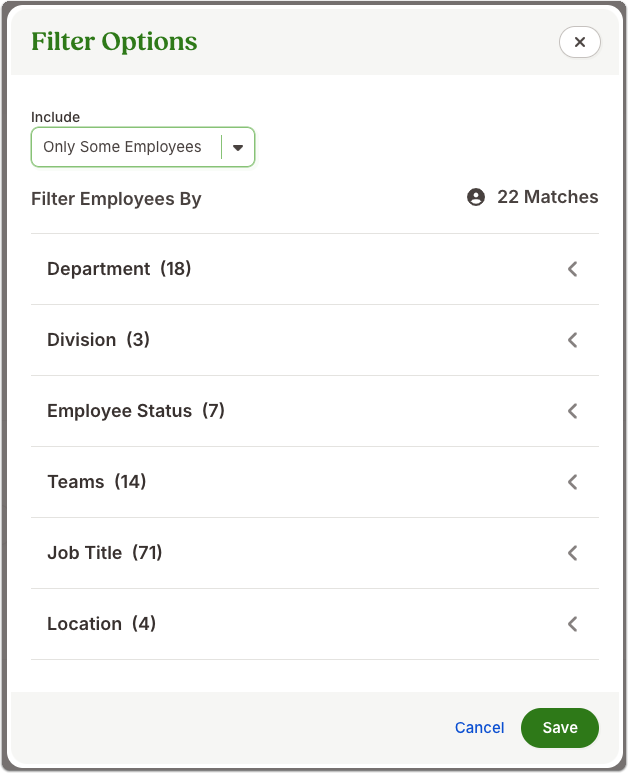Image resolution: width=628 pixels, height=773 pixels.
Task: Click the Filter Options title
Action: click(114, 41)
